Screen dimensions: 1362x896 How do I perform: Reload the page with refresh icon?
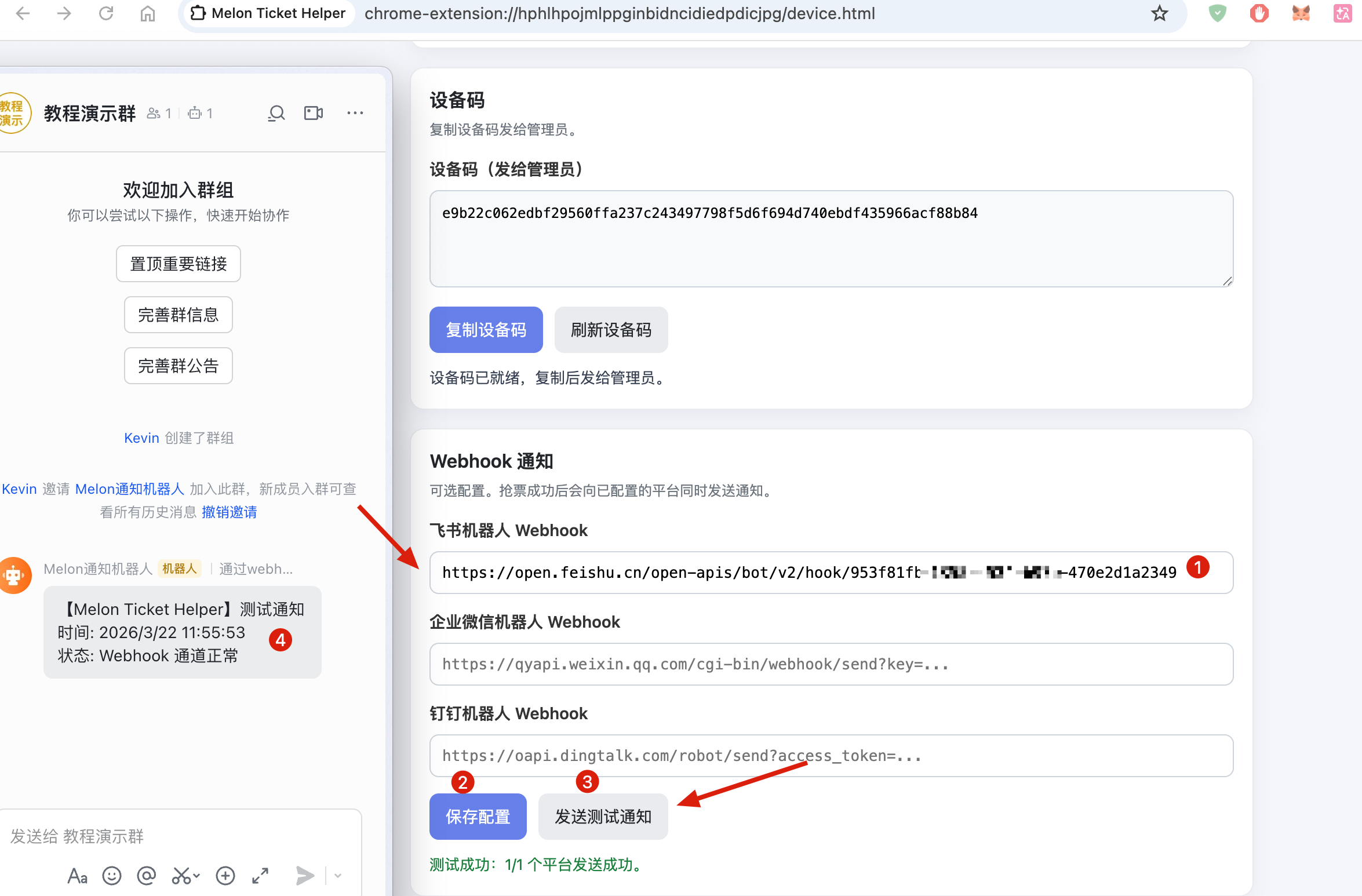pyautogui.click(x=106, y=13)
